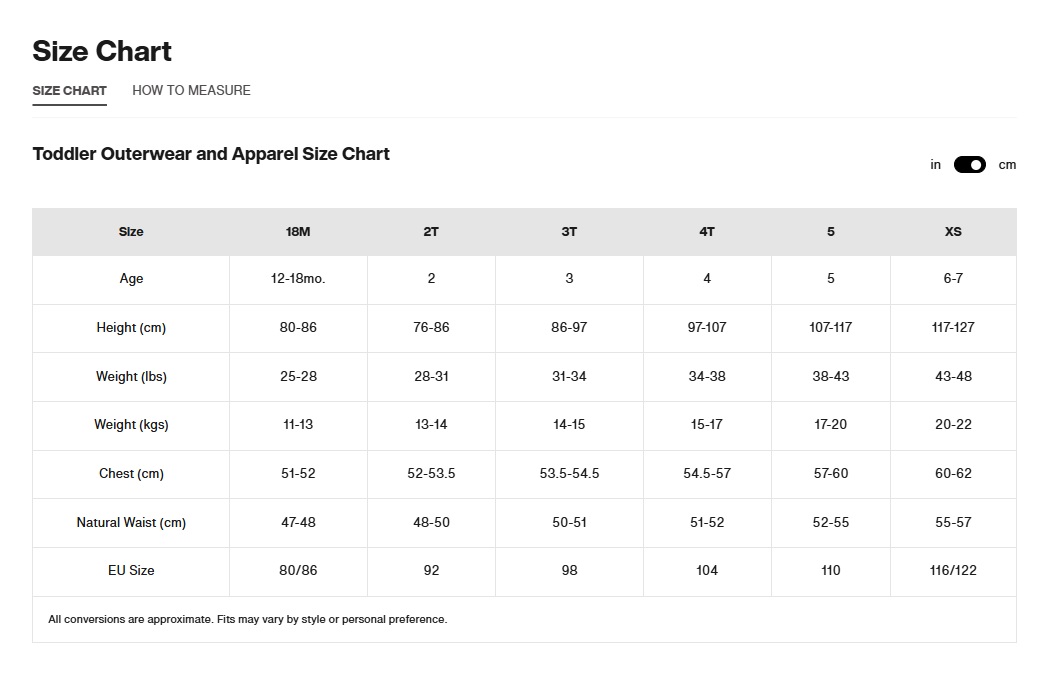Select the 2T size column header
The width and height of the screenshot is (1052, 683).
tap(431, 232)
